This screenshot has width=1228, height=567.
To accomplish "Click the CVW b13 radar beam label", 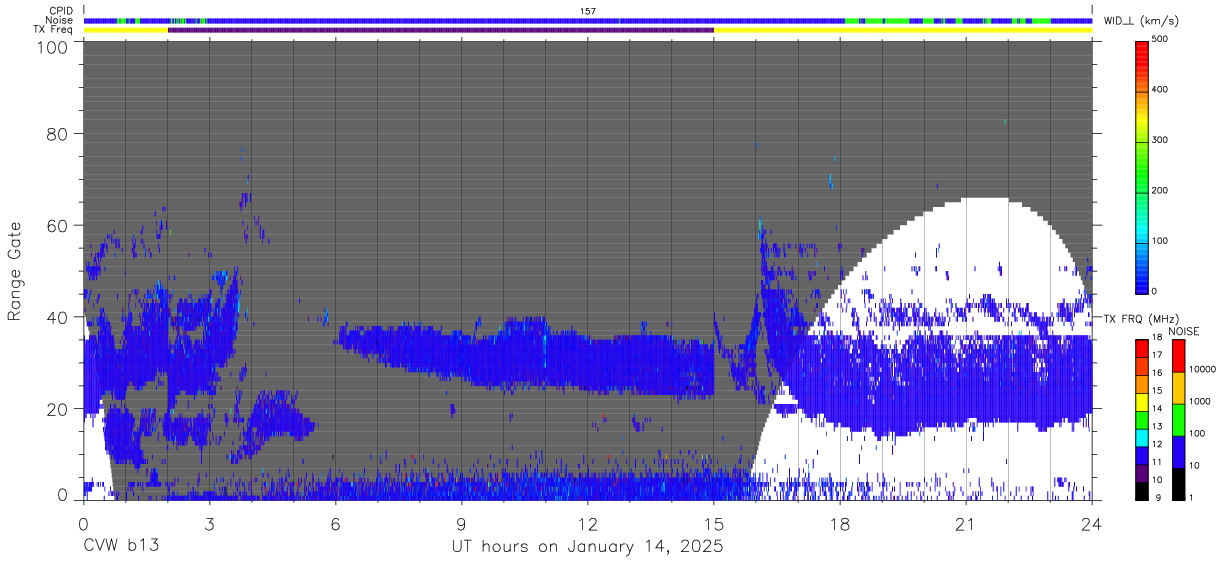I will [121, 546].
